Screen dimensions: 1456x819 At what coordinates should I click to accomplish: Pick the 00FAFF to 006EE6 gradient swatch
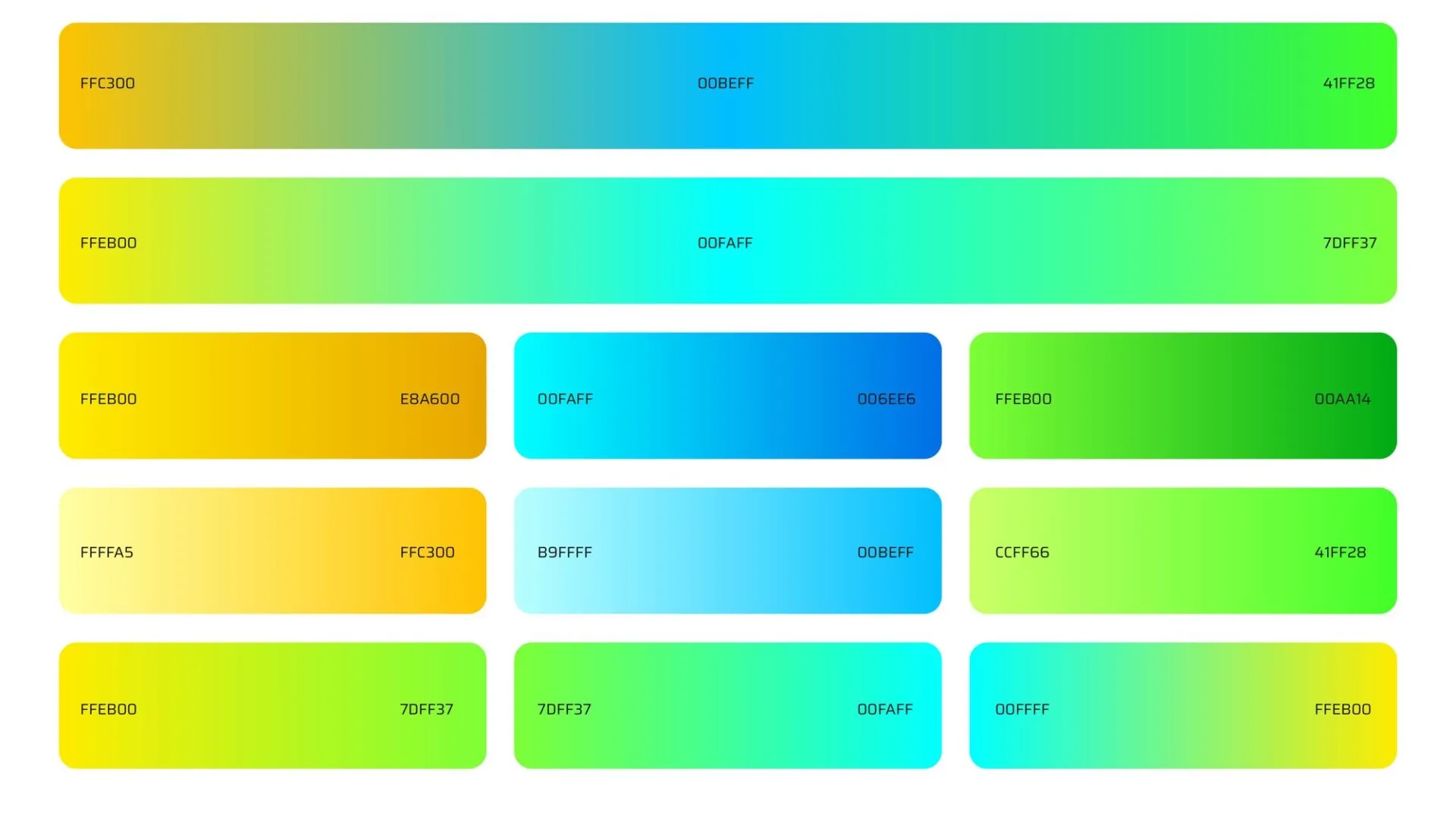coord(728,396)
